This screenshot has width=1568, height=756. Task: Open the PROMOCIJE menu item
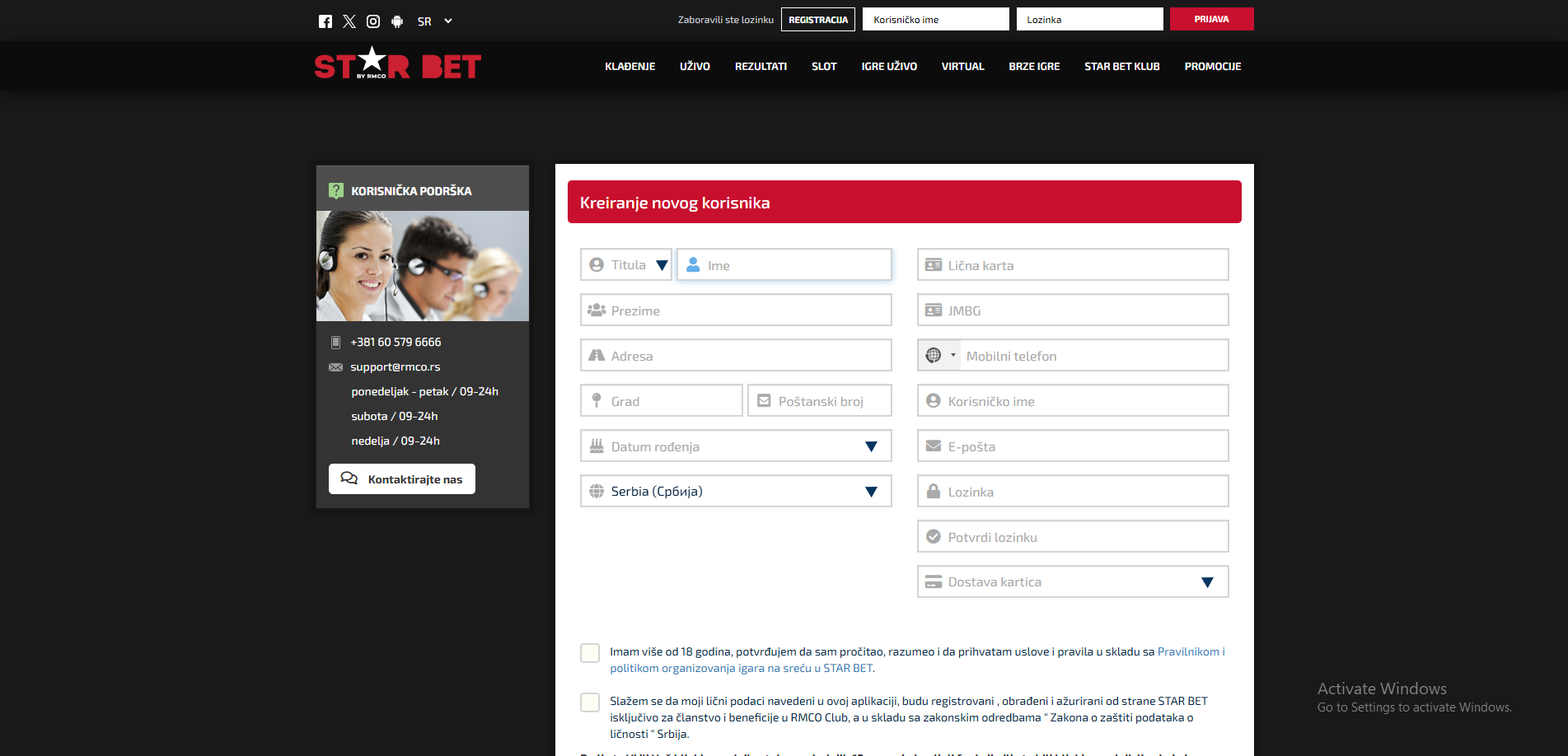[1212, 67]
